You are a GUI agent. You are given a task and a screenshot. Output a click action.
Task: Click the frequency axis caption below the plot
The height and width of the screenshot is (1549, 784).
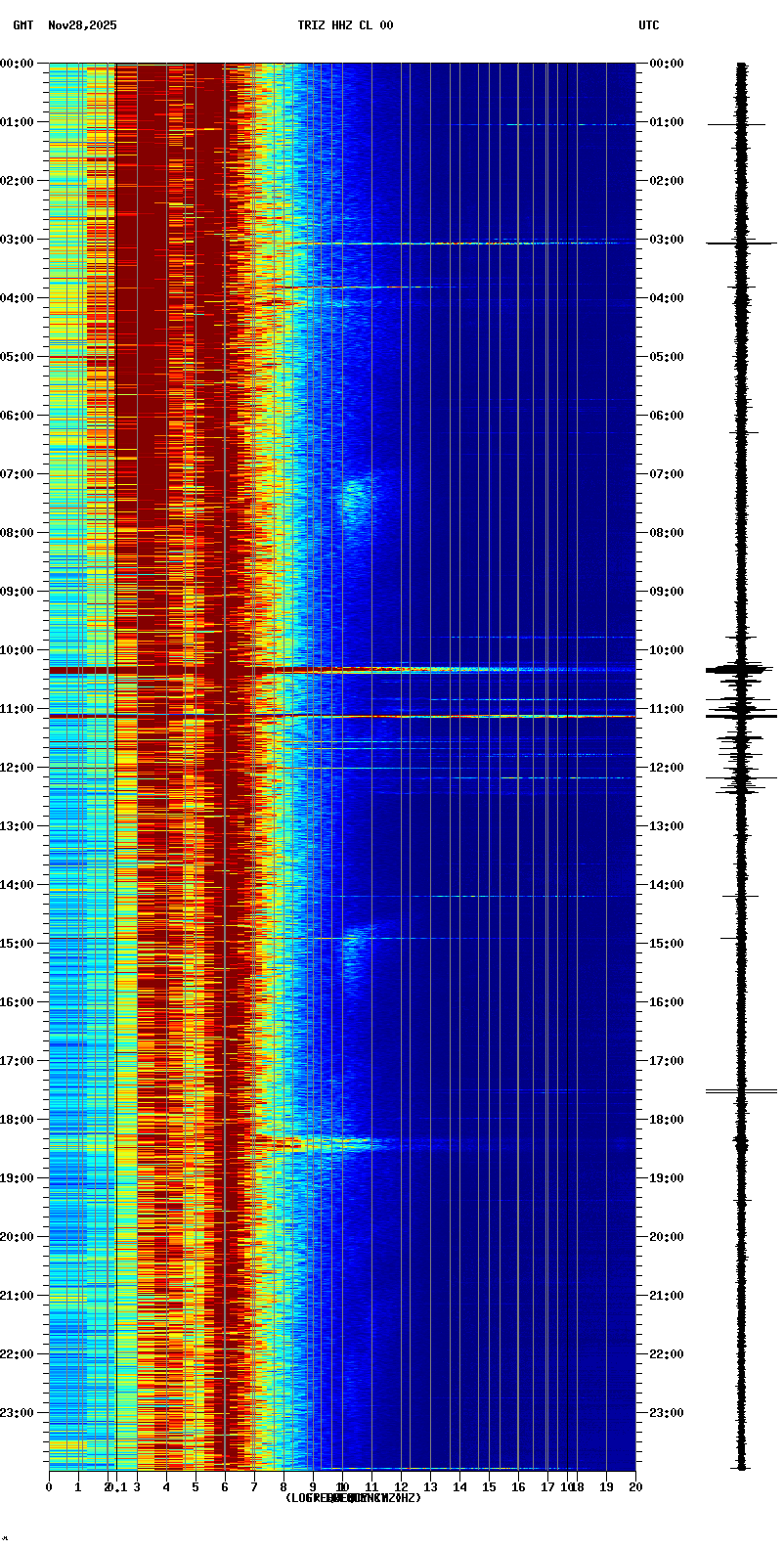353,1498
